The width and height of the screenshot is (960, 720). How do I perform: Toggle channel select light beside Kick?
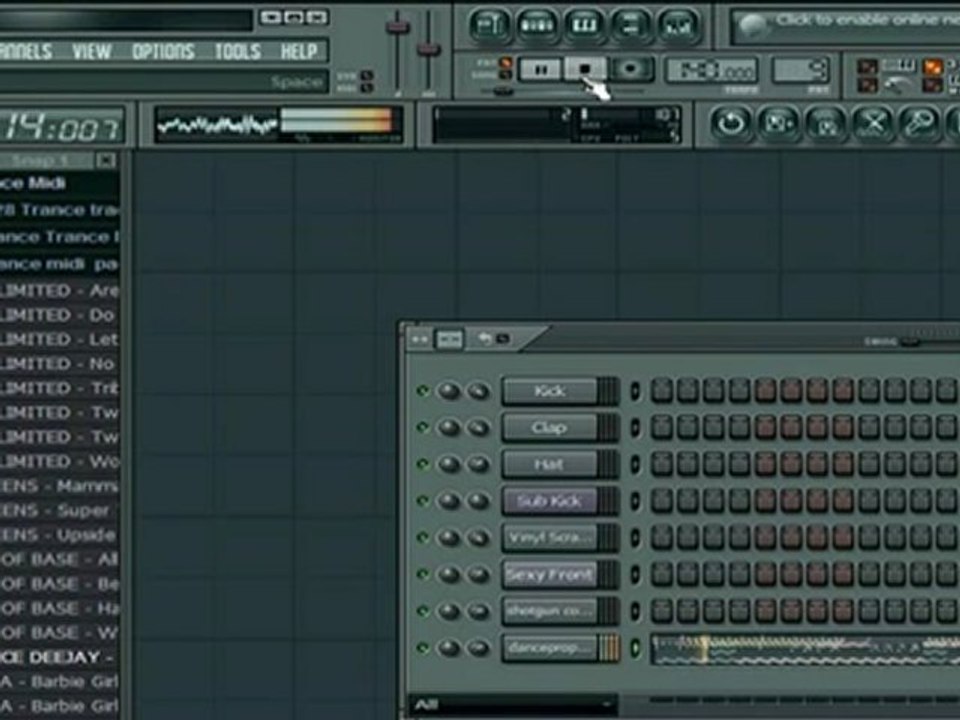(635, 391)
